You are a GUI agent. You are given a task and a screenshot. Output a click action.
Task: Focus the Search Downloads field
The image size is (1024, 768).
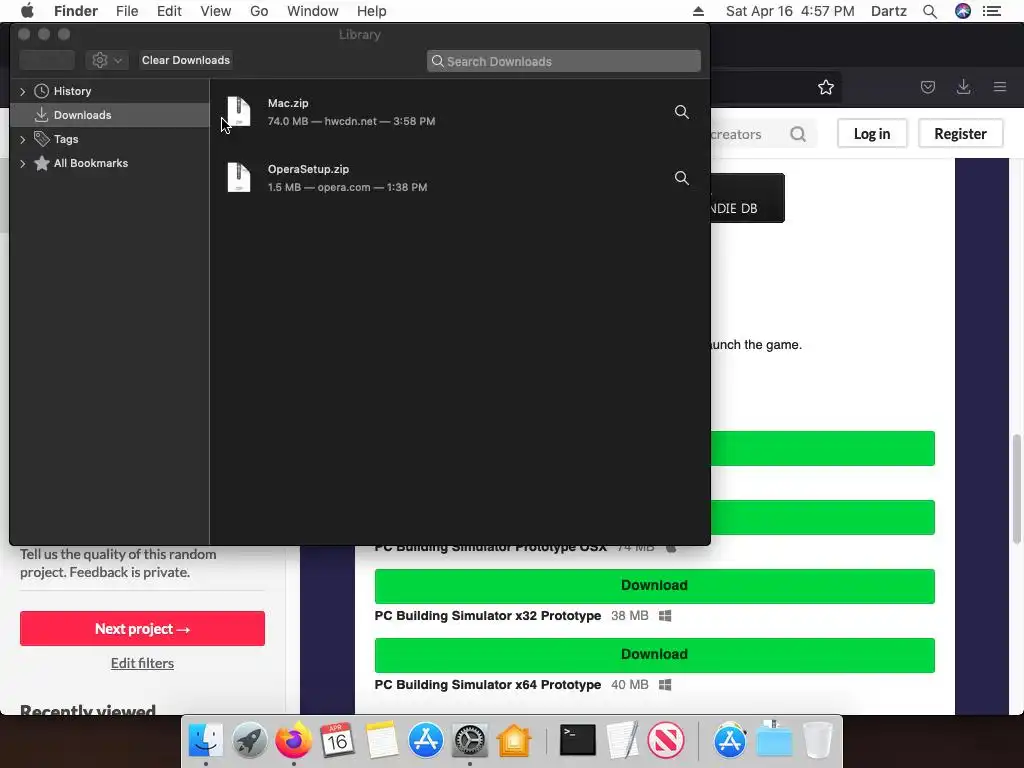pyautogui.click(x=564, y=61)
